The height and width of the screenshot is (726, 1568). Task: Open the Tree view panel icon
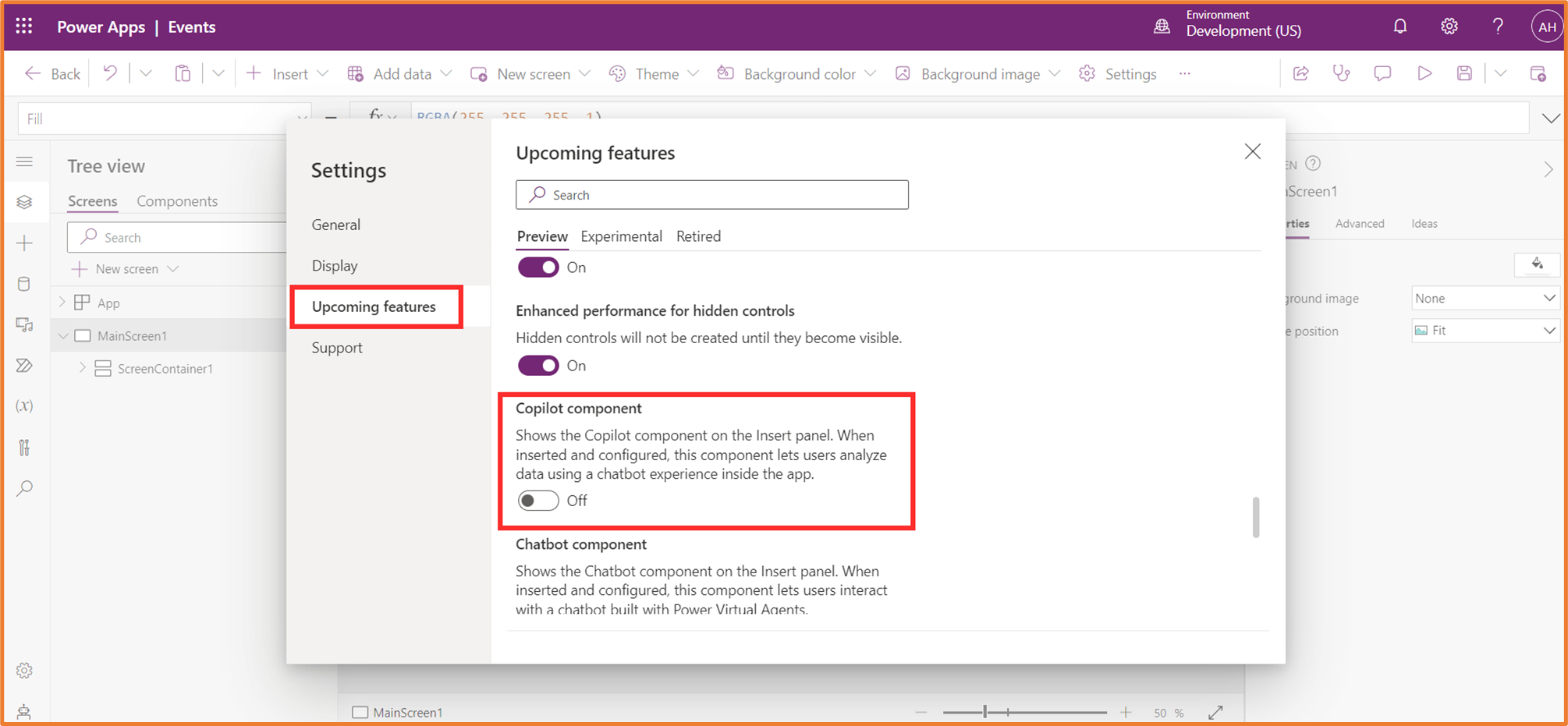point(25,202)
